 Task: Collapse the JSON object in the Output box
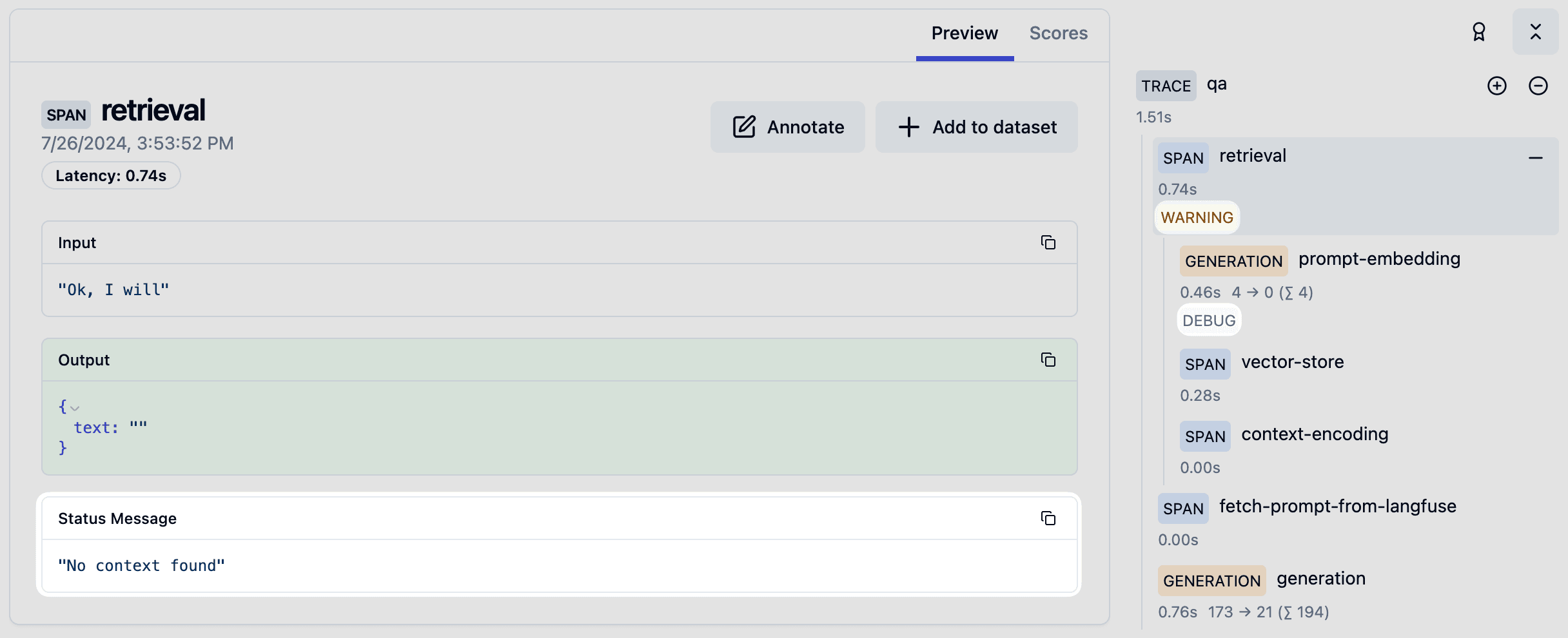tap(75, 408)
